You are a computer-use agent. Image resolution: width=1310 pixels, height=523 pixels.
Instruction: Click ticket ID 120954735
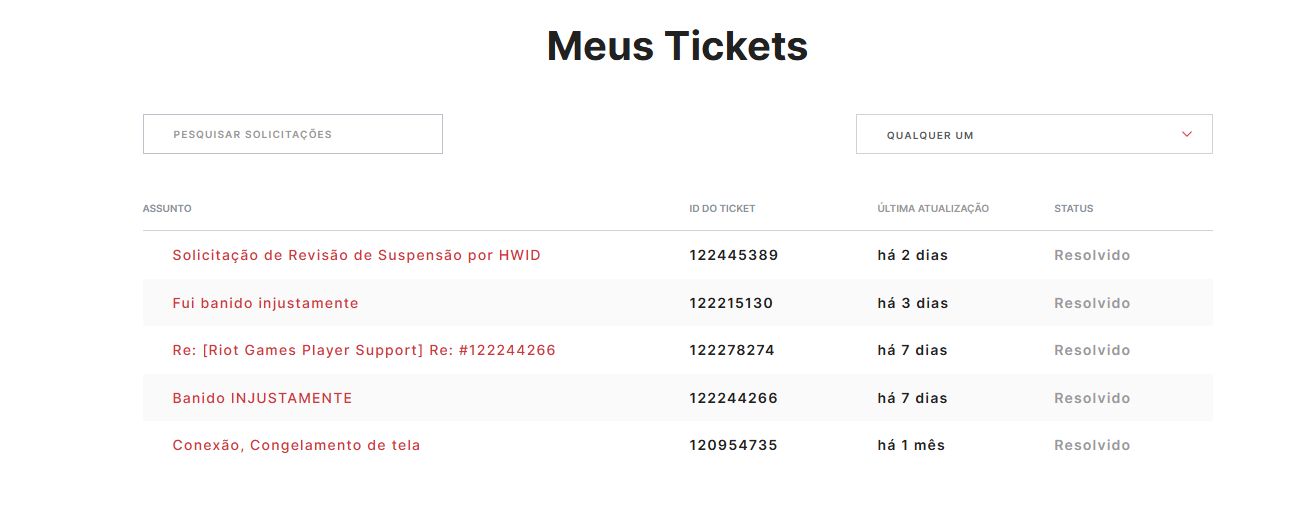(733, 445)
